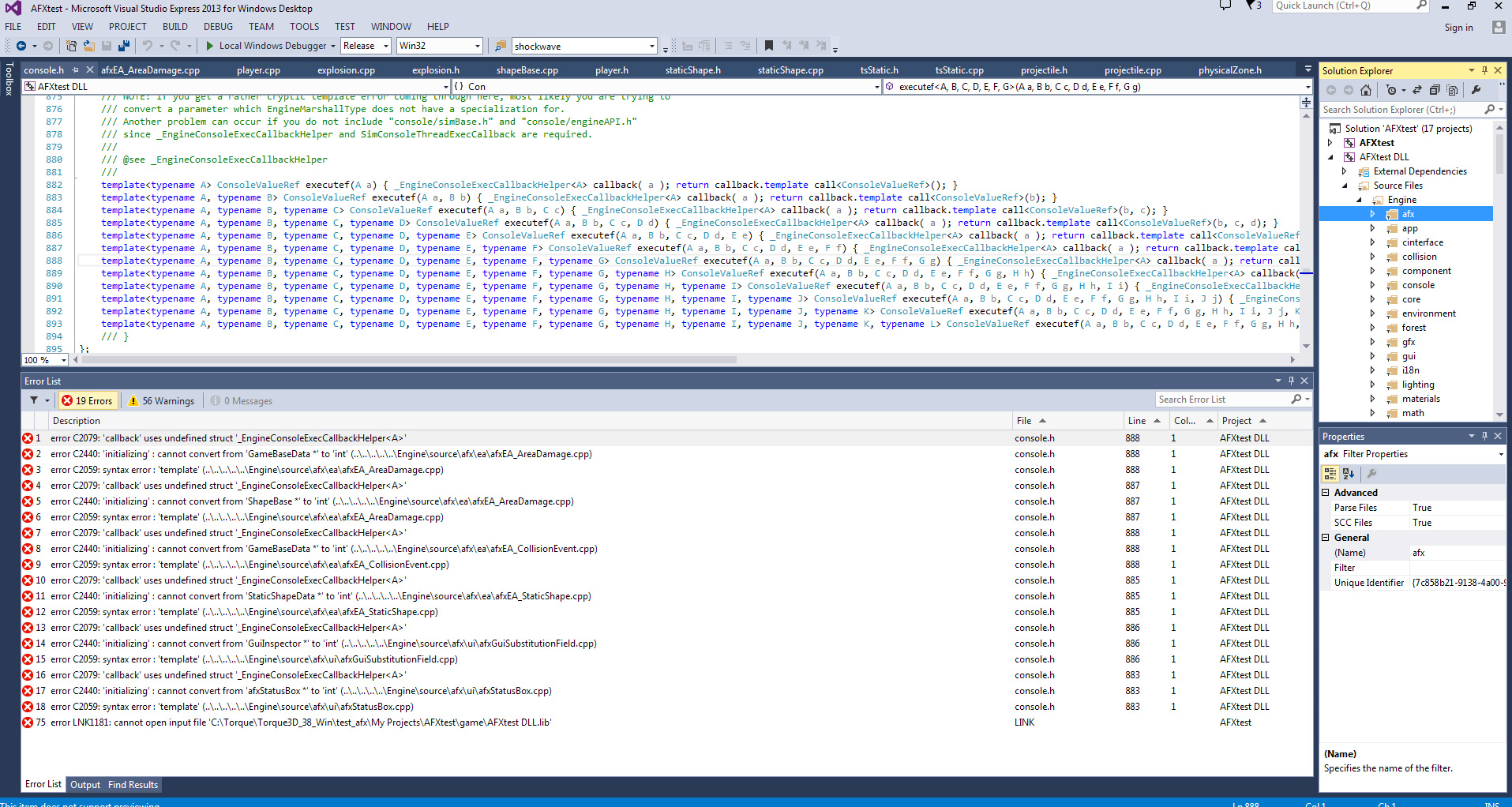Open the shockwave find combo box
The height and width of the screenshot is (807, 1512).
(584, 46)
